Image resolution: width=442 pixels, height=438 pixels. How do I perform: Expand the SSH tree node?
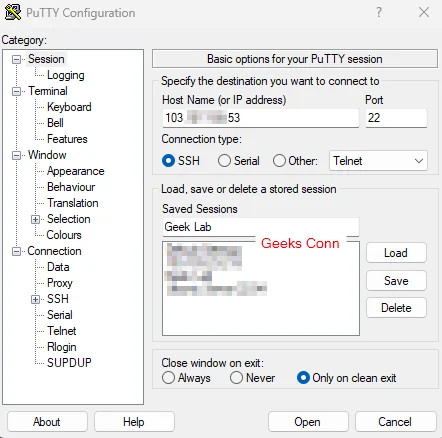35,299
